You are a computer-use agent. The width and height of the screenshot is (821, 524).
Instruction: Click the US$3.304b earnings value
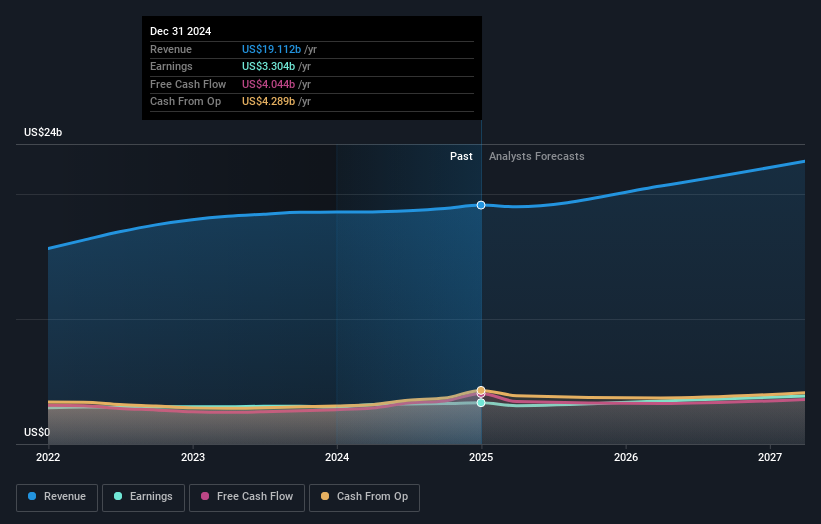pos(268,66)
